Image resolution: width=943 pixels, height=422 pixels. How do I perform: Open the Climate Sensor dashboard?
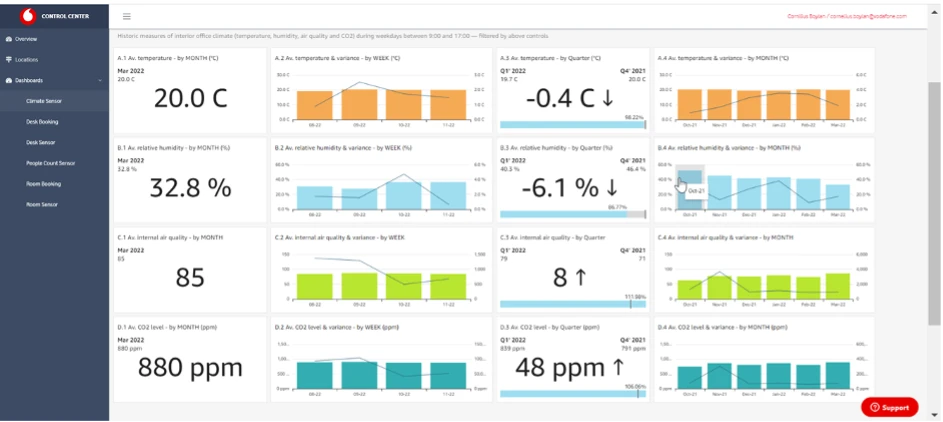point(43,101)
